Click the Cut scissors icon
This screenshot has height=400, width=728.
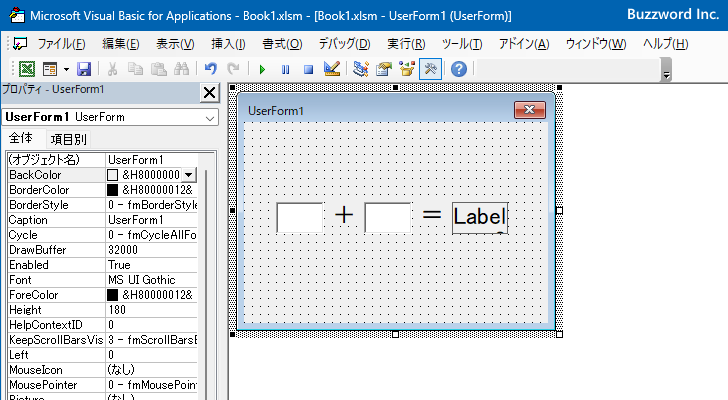(112, 69)
